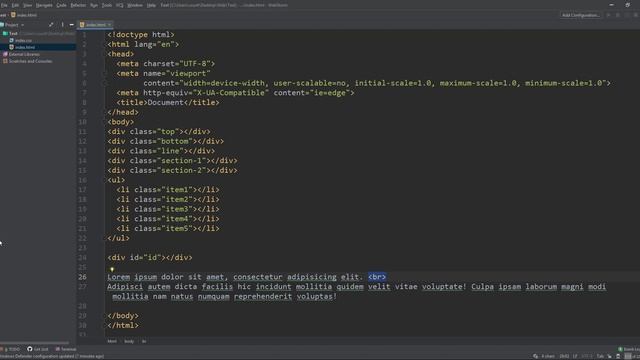This screenshot has width=640, height=360.
Task: Close the index.html editor tab
Action: coord(109,25)
